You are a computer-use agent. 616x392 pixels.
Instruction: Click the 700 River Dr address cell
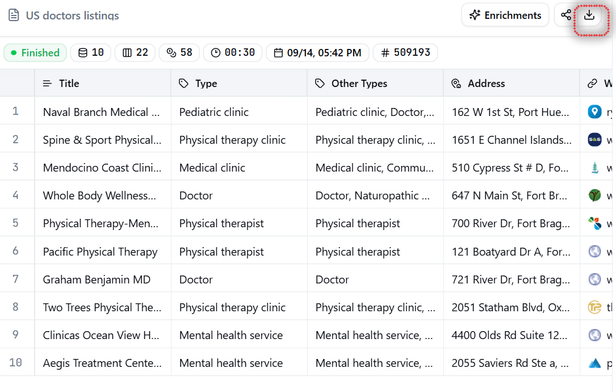tap(512, 223)
